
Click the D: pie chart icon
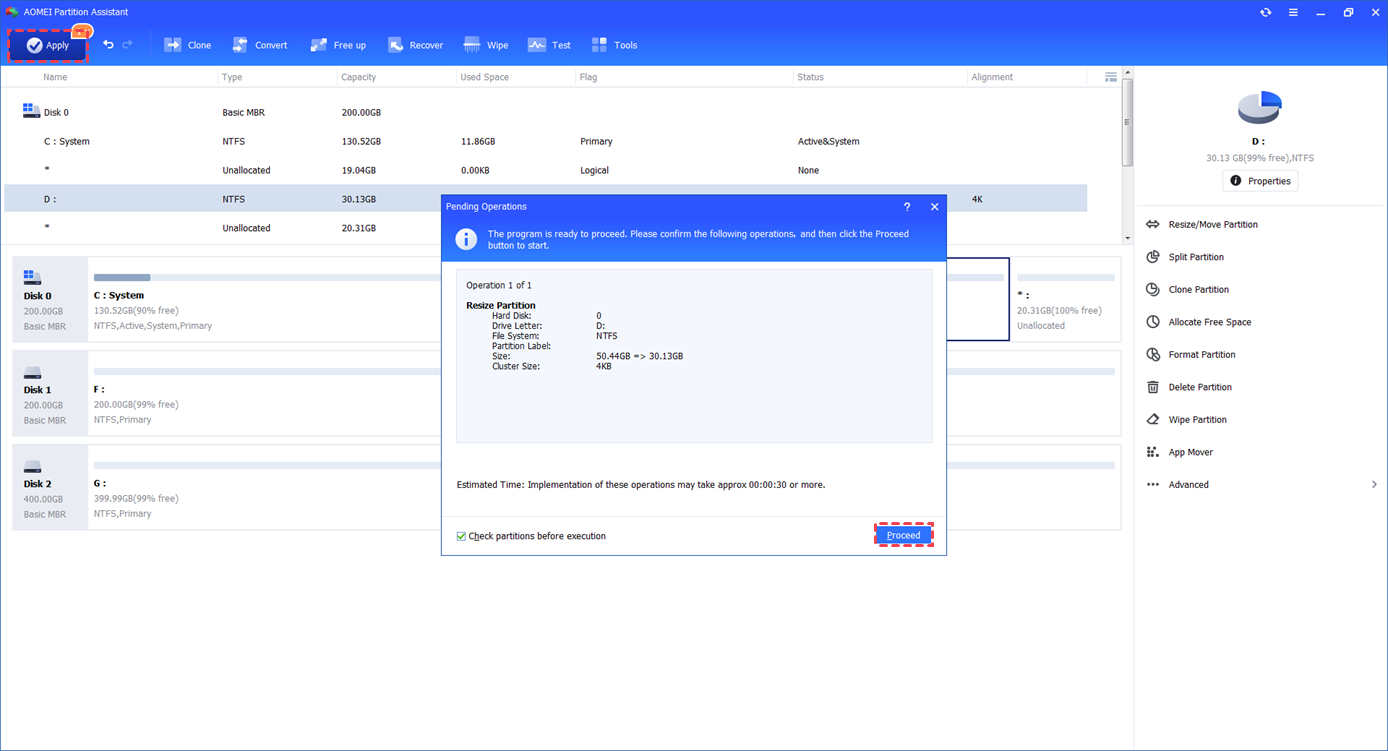[1259, 106]
